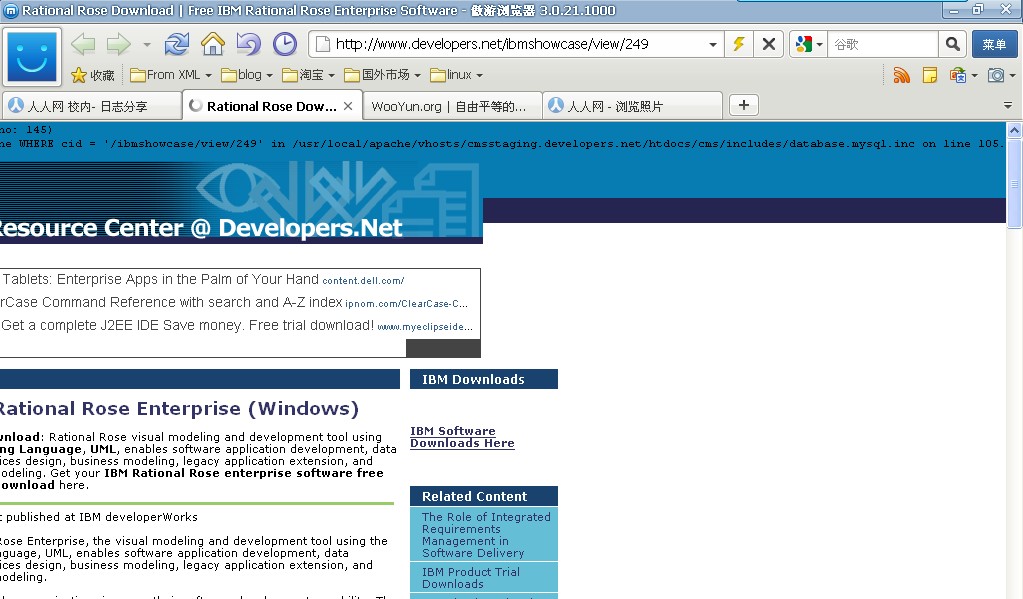This screenshot has width=1023, height=599.
Task: Go forward with the right arrow button
Action: pos(119,44)
